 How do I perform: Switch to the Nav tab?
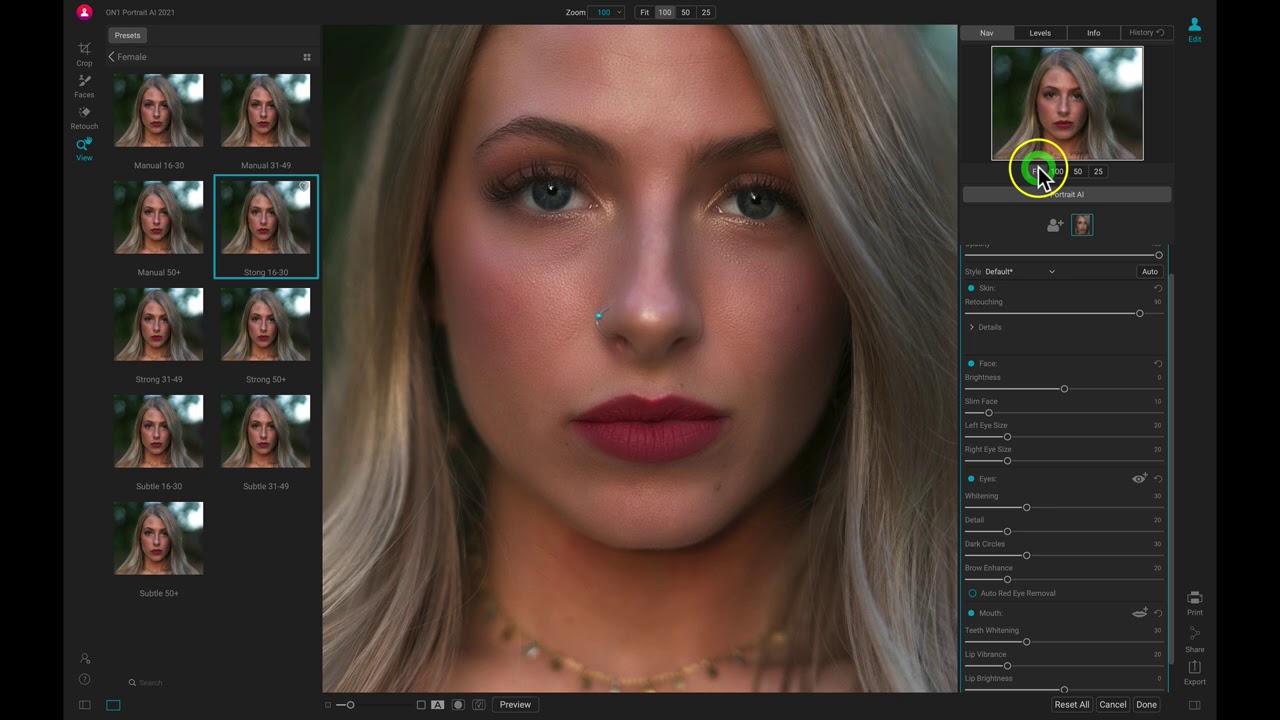click(986, 33)
